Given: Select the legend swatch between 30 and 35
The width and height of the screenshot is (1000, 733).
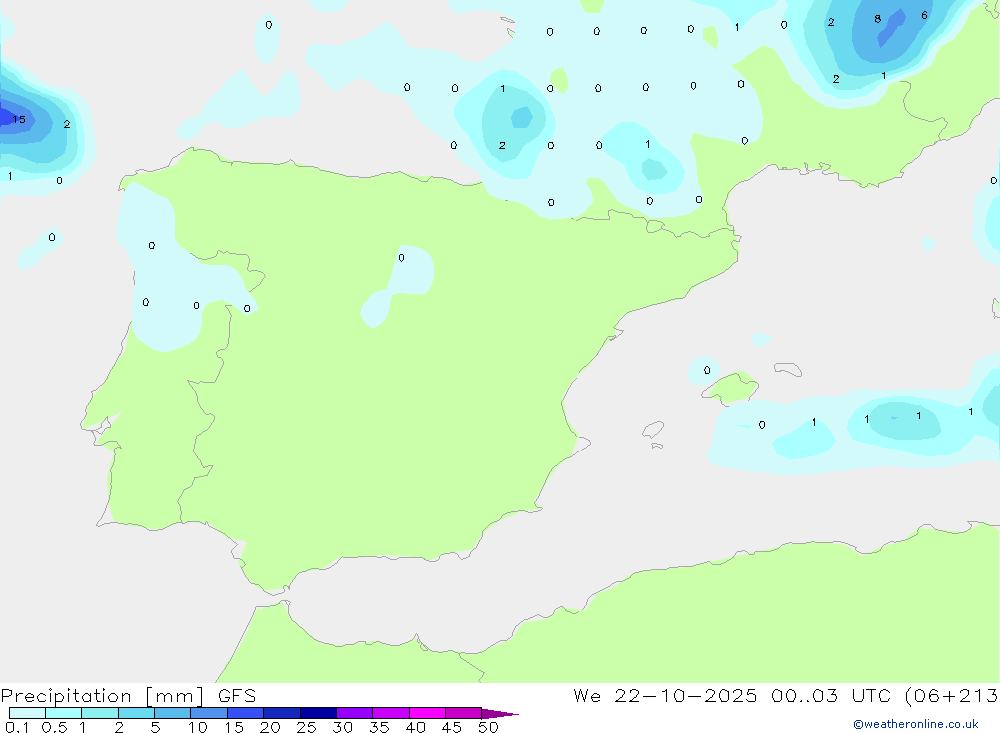Looking at the screenshot, I should pyautogui.click(x=355, y=713).
